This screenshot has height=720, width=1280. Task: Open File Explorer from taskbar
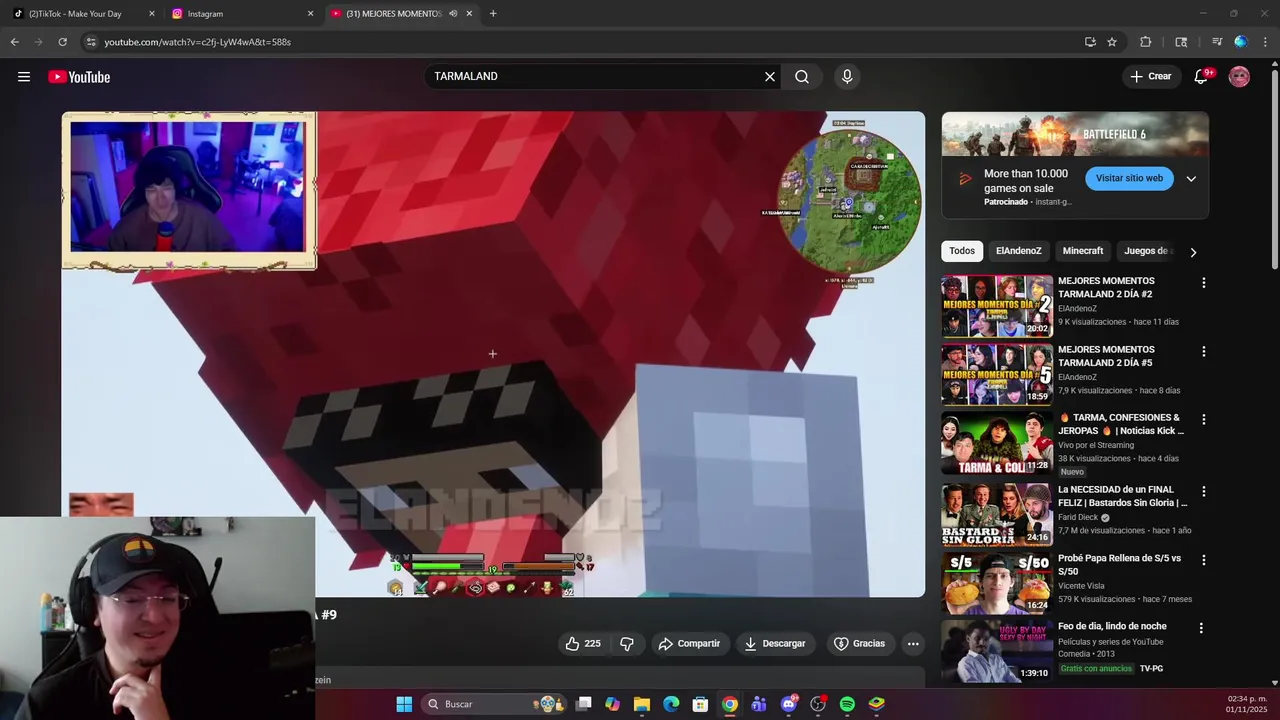(x=642, y=704)
